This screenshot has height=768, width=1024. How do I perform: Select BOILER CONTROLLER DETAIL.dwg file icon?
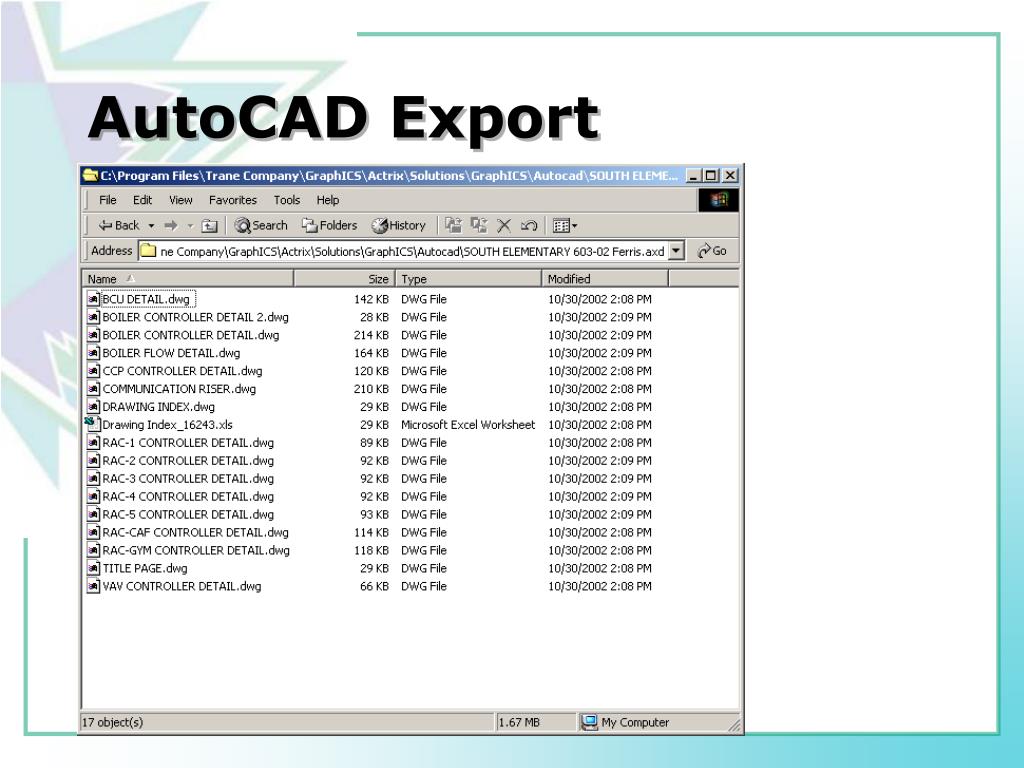pos(93,335)
